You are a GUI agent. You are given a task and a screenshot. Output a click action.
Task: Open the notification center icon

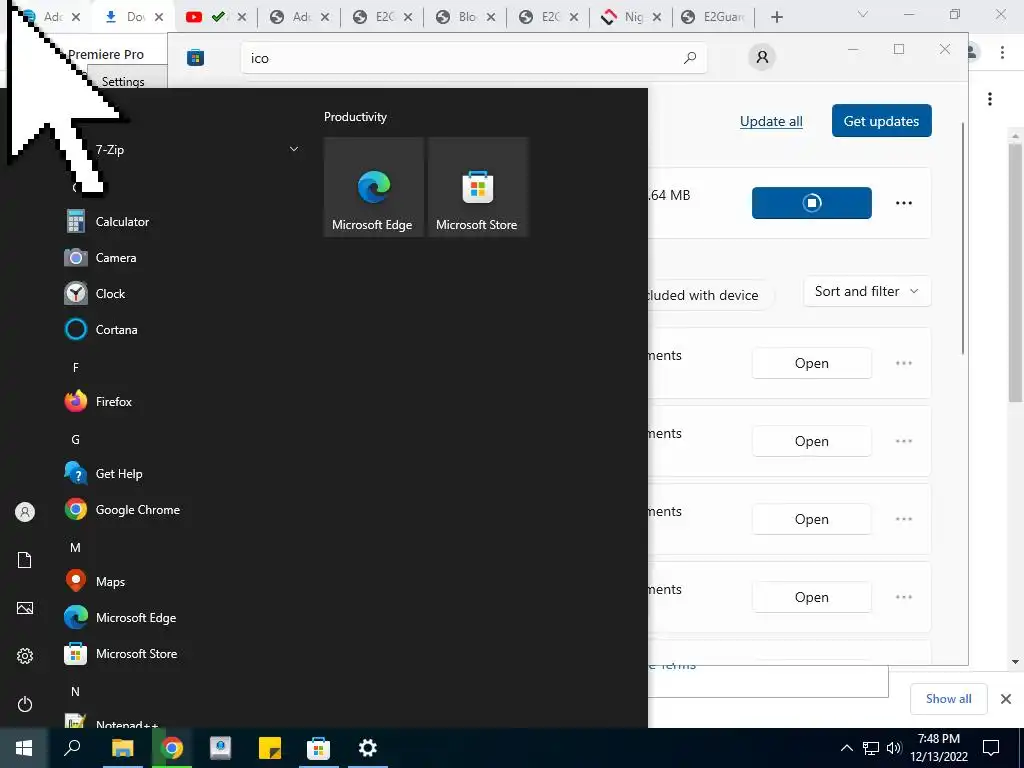click(x=991, y=748)
